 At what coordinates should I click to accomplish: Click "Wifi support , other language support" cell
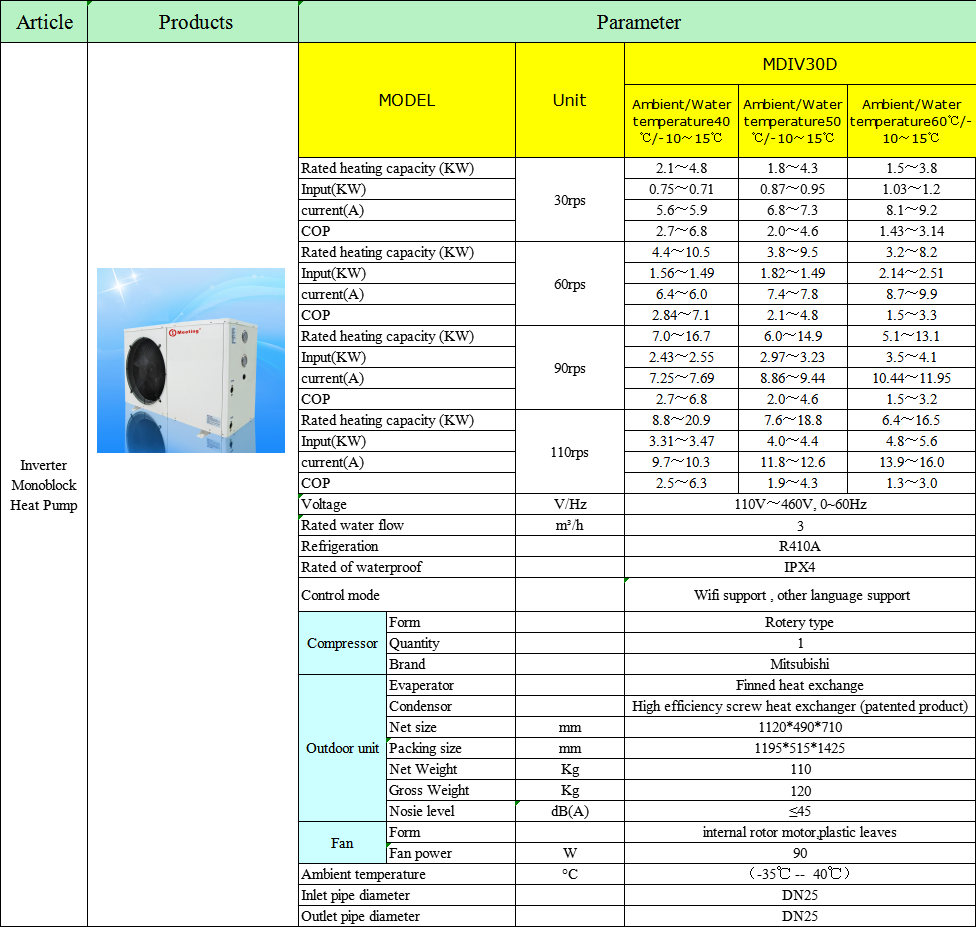click(800, 595)
